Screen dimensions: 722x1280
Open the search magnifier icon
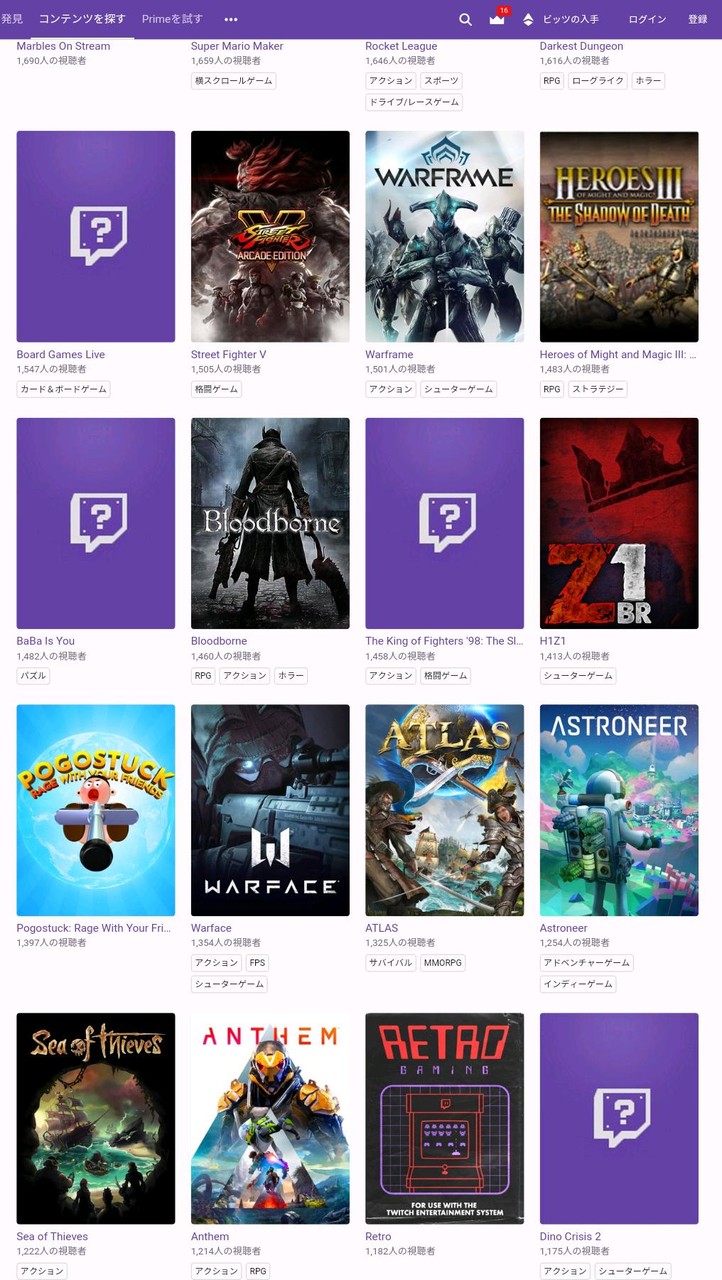click(465, 19)
